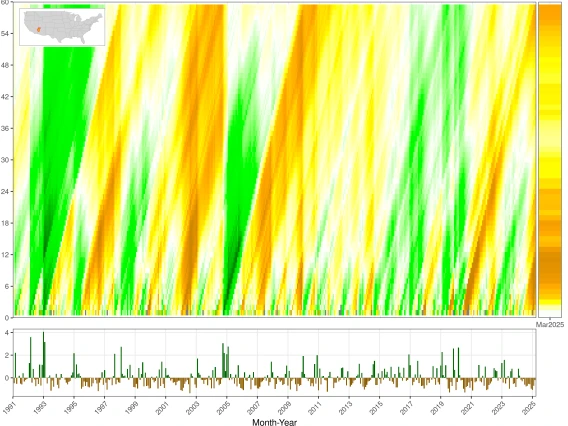Click the Mar2025 vertical color strip
The width and height of the screenshot is (568, 426).
550,160
